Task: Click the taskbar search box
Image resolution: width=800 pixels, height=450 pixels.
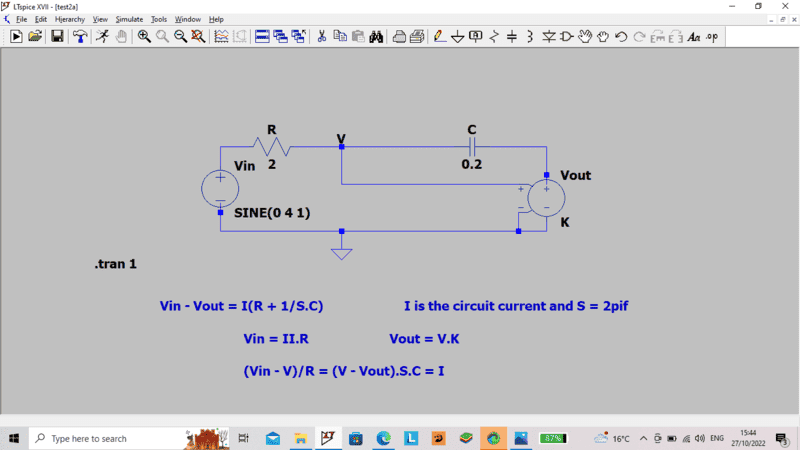Action: (130, 438)
